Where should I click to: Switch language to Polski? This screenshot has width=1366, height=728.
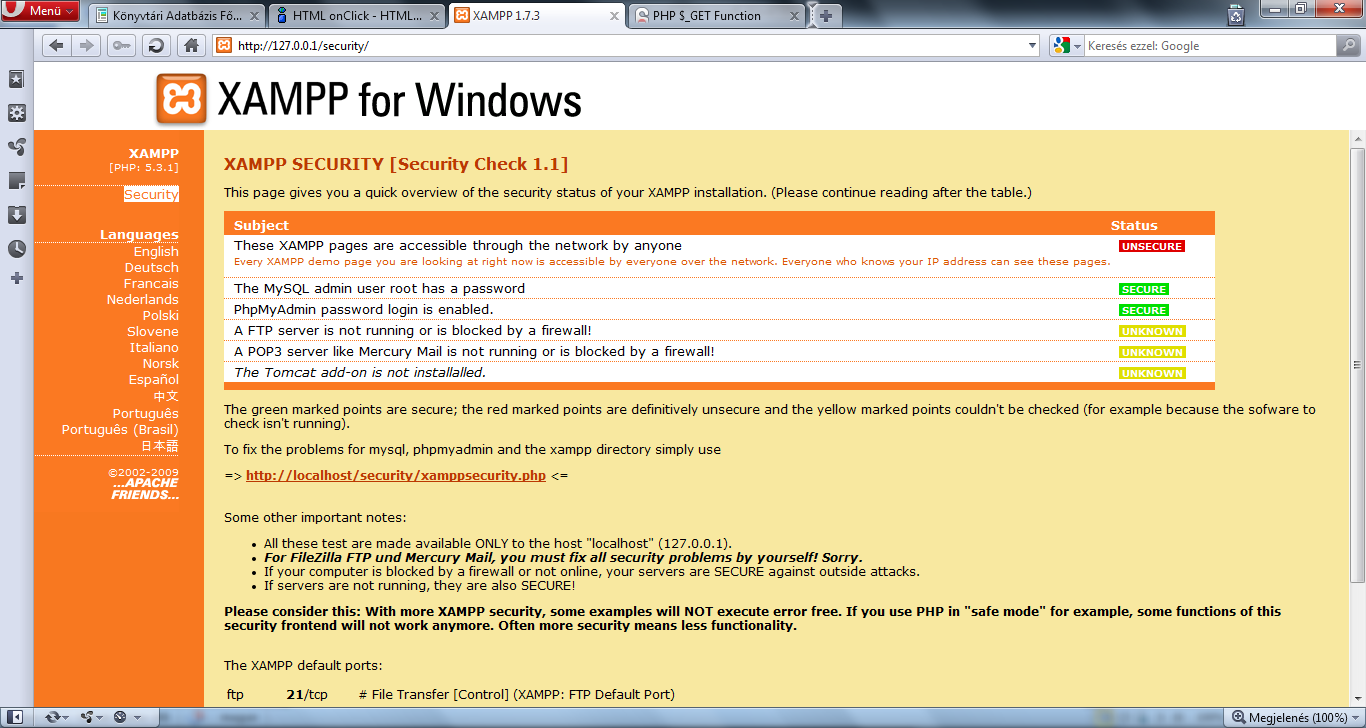(x=161, y=315)
